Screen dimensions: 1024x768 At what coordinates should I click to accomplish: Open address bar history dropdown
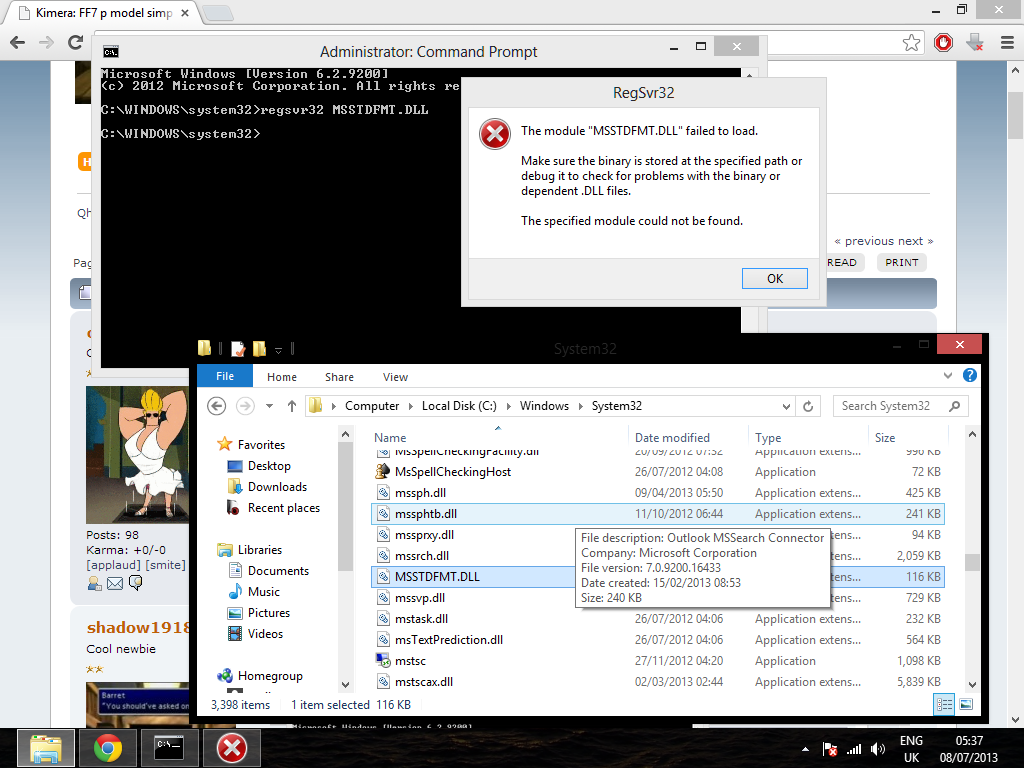786,406
